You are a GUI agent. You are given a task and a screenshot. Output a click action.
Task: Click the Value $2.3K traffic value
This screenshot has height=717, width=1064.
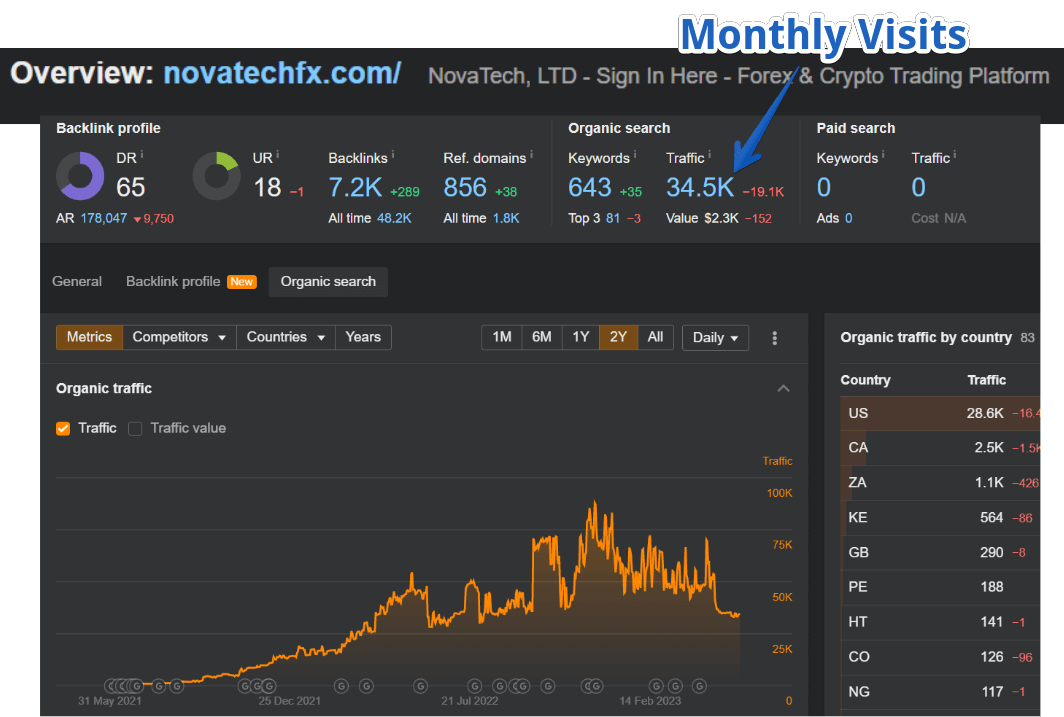(x=721, y=218)
